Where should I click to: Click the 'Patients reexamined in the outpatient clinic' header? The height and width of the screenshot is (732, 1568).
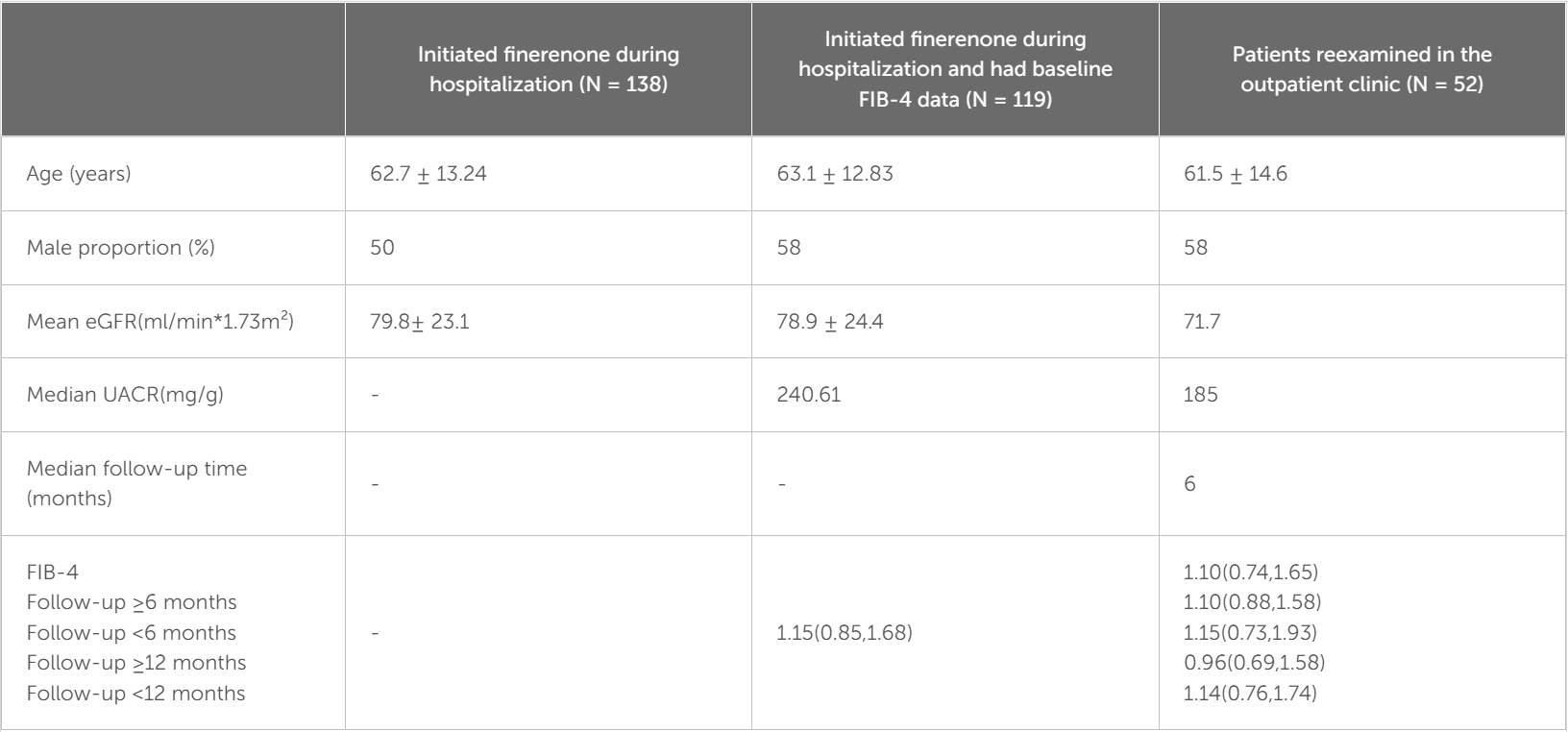tap(1361, 69)
